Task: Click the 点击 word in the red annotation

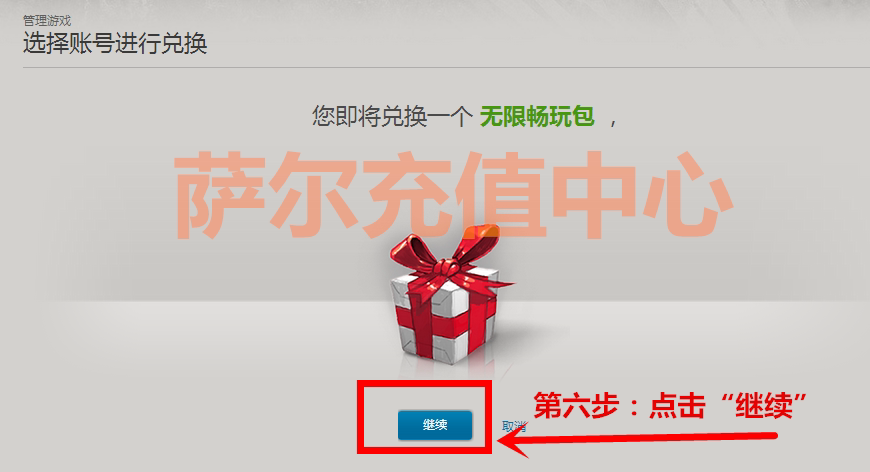Action: (x=677, y=405)
